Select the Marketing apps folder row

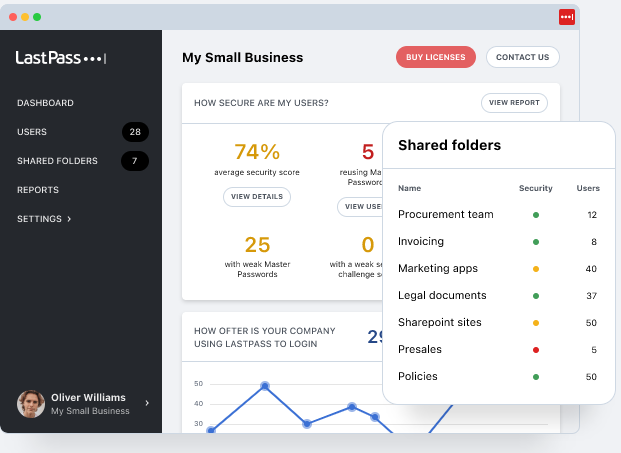(499, 268)
